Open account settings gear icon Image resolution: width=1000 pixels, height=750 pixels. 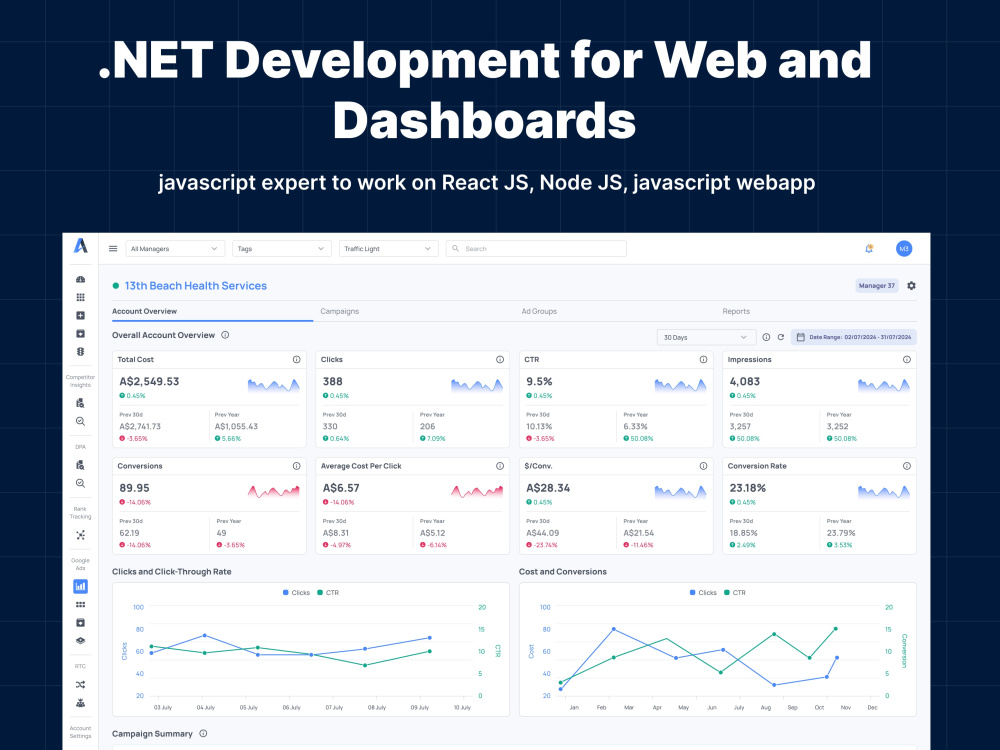[x=911, y=286]
